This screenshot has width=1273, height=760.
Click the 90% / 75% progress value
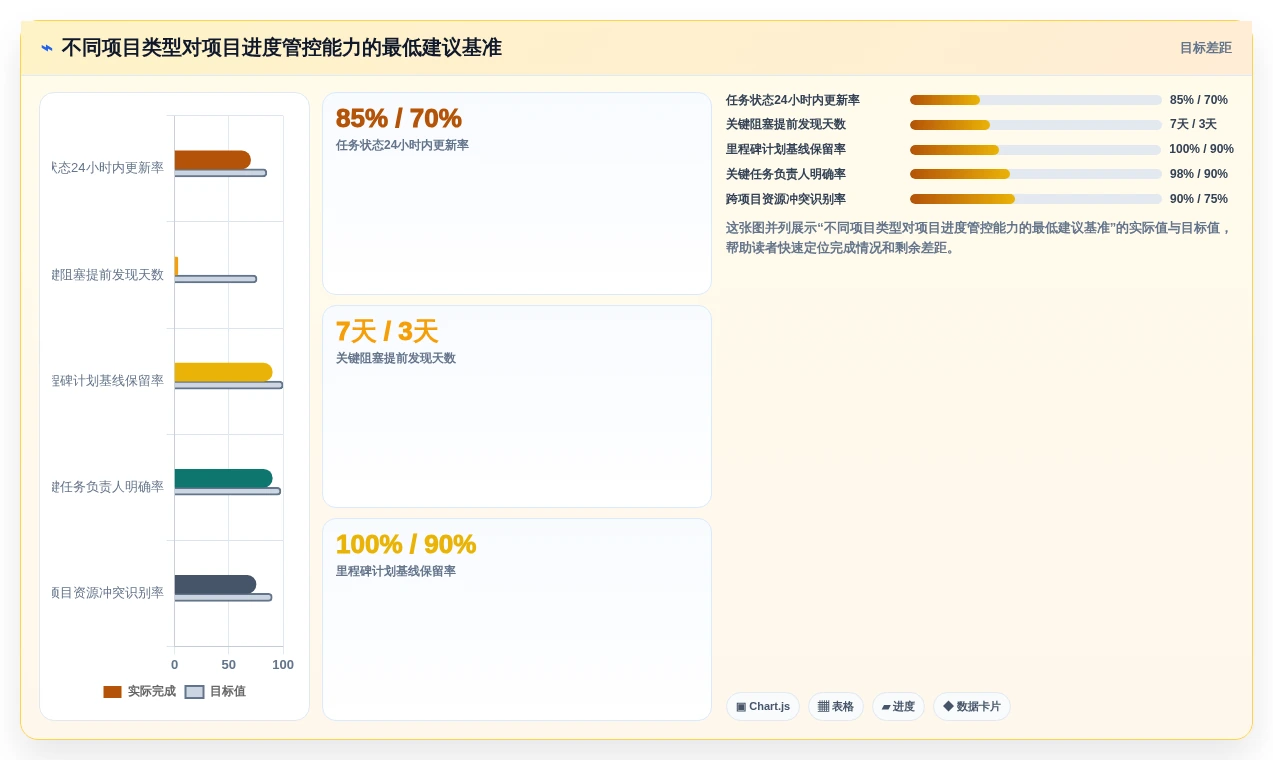point(1198,199)
